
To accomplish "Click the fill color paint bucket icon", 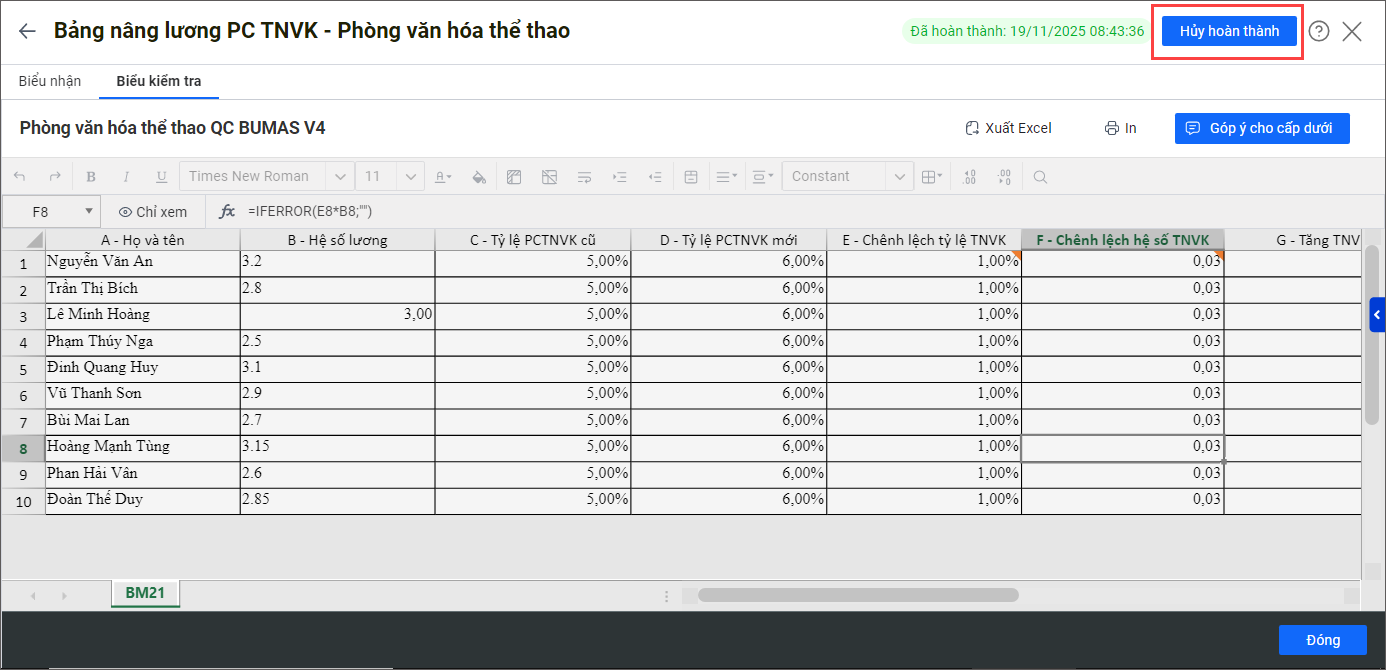I will (x=479, y=177).
